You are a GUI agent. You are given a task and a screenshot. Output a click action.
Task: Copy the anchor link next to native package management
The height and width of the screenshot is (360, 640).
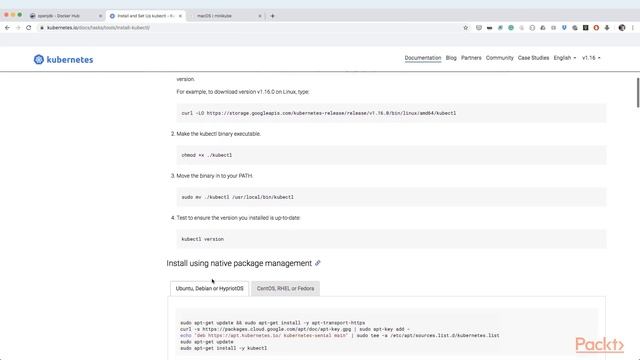point(318,263)
